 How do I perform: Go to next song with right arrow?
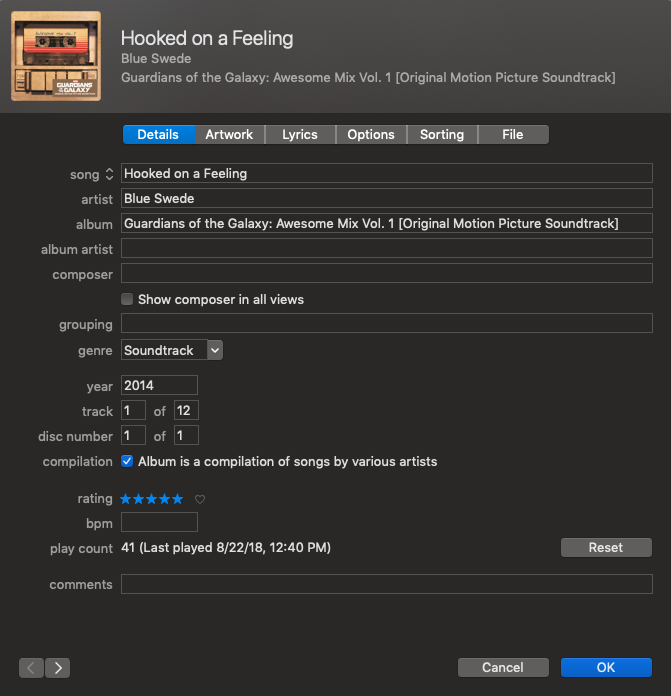pos(58,667)
